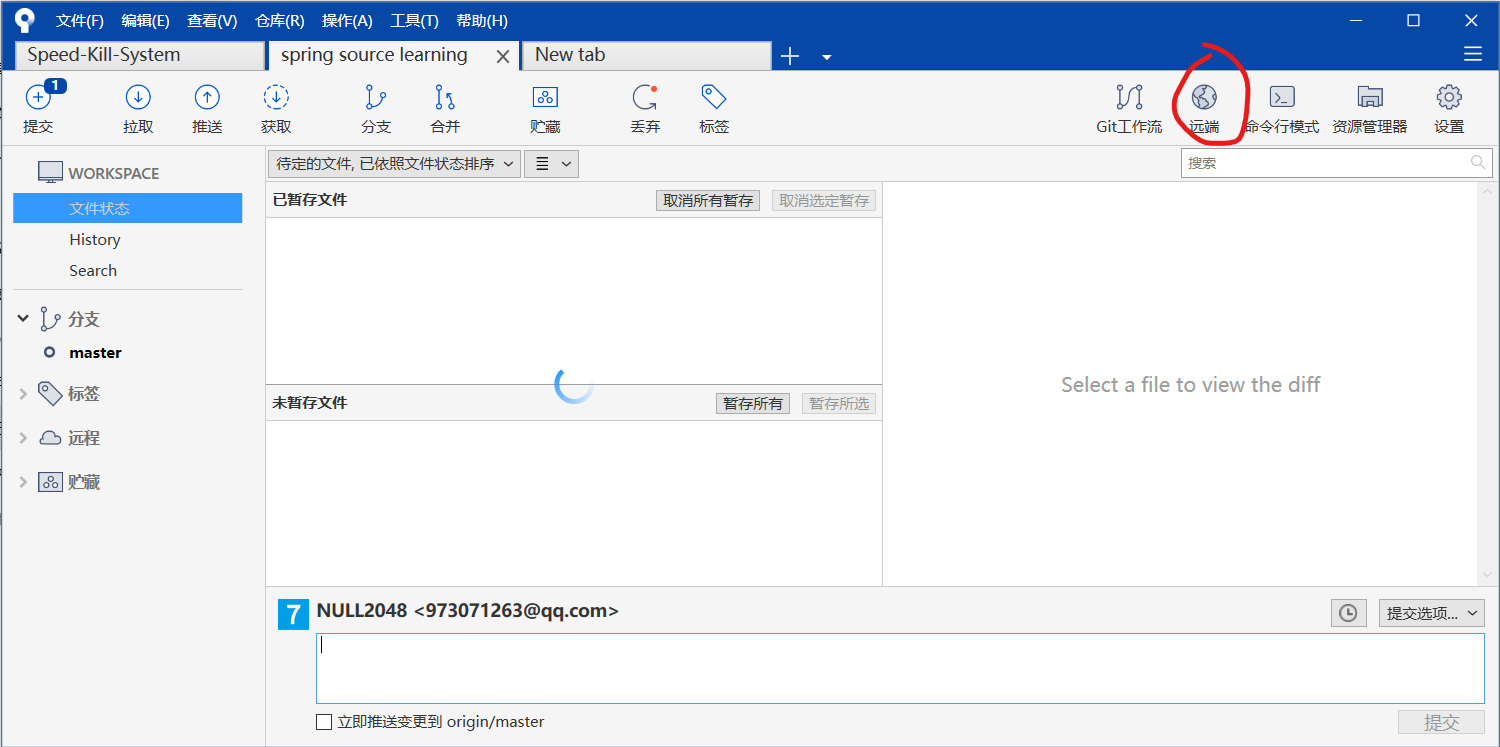This screenshot has height=747, width=1500.
Task: Expand the 贮藏 sidebar section
Action: 23,482
